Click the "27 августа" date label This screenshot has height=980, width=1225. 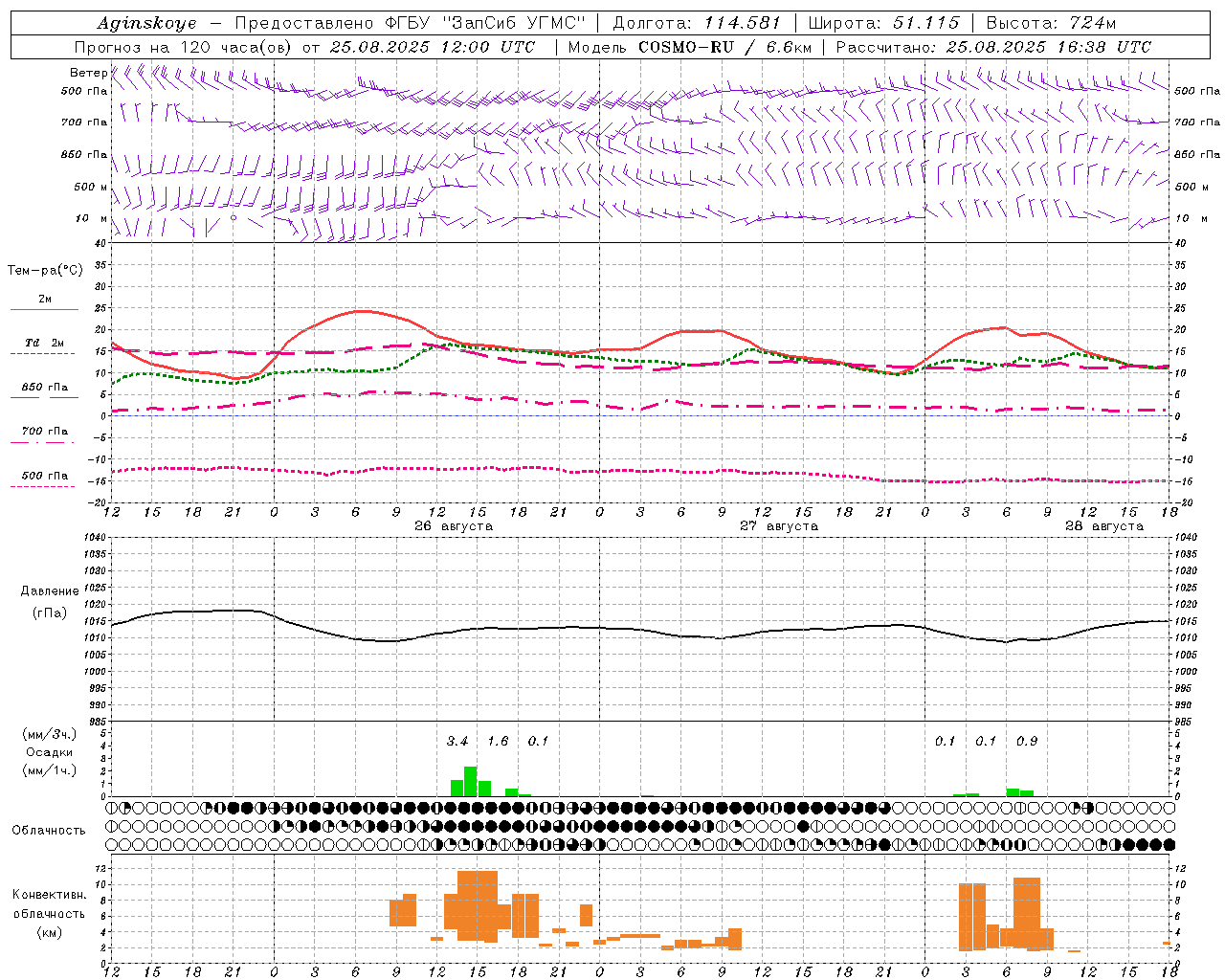[779, 526]
